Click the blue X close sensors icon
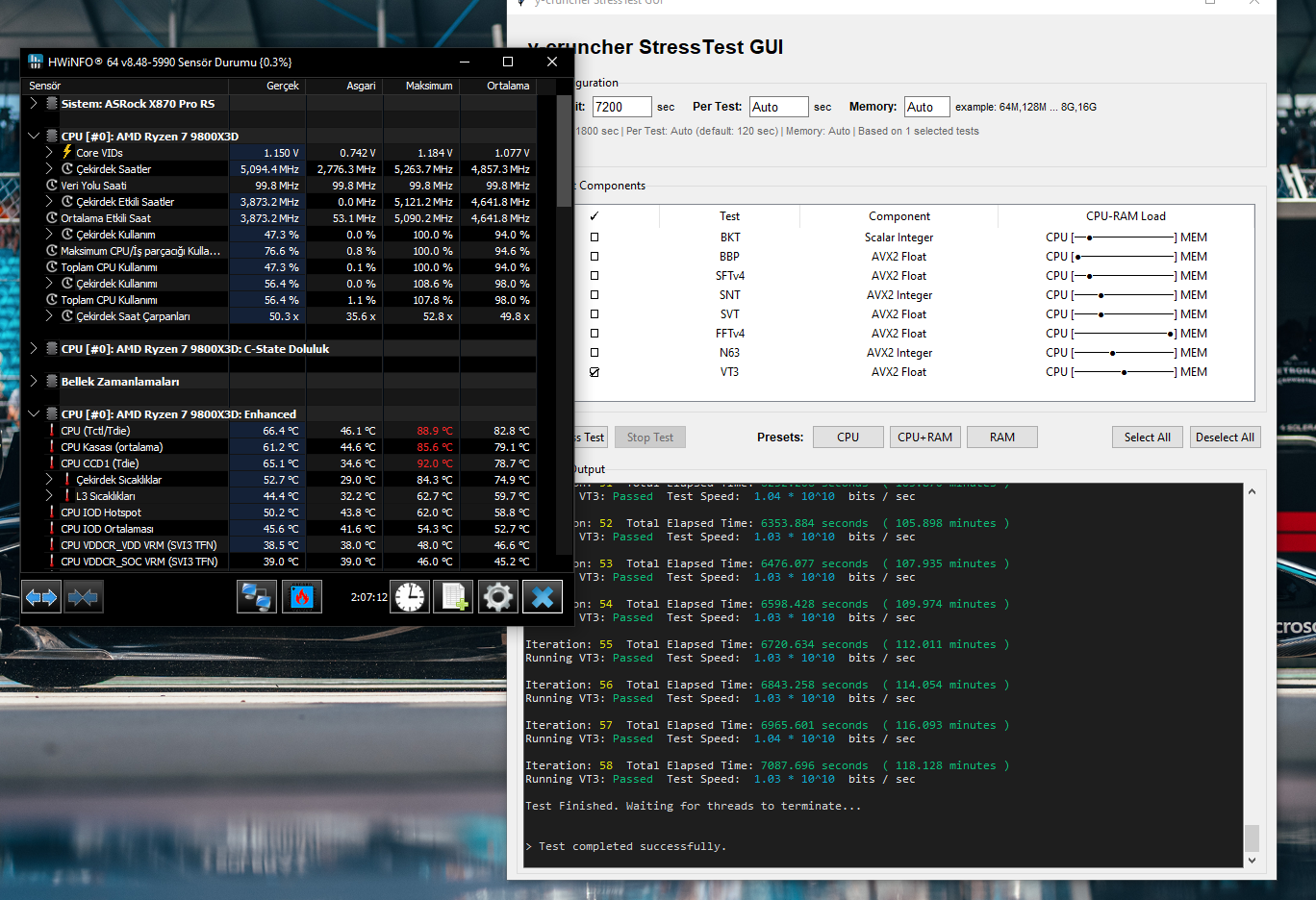Viewport: 1316px width, 900px height. (x=542, y=597)
